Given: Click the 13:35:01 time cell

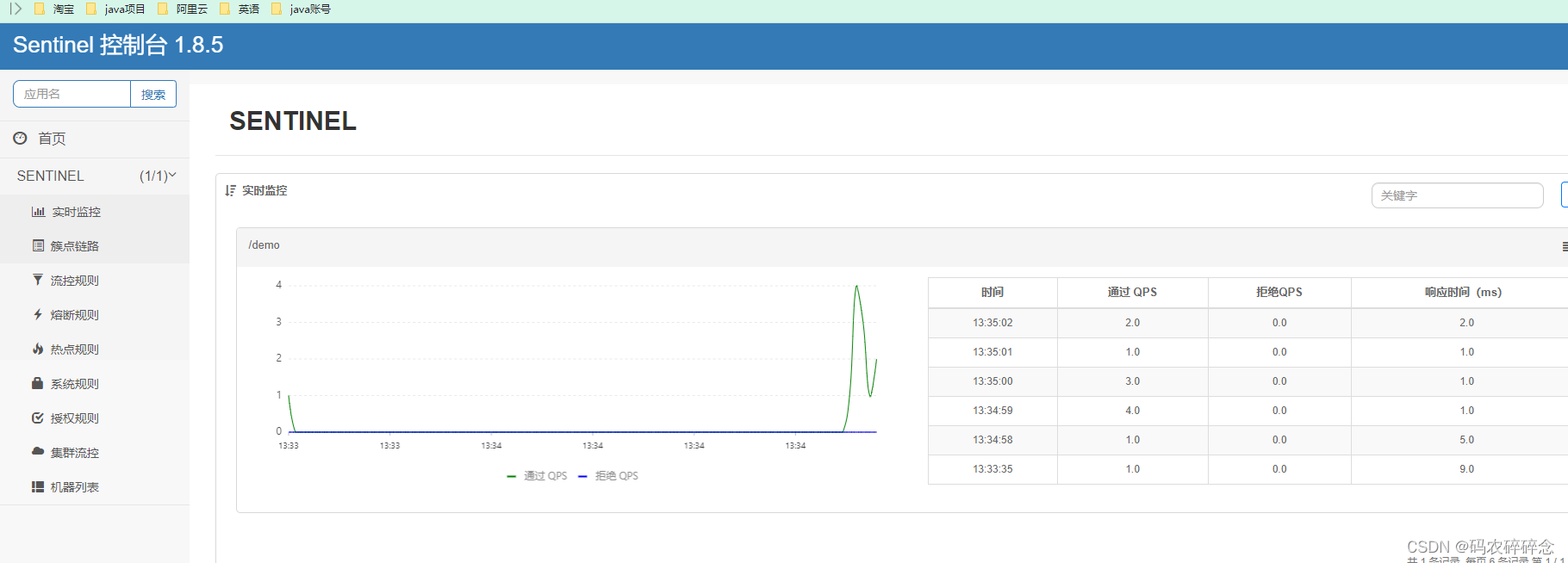Looking at the screenshot, I should pos(992,352).
